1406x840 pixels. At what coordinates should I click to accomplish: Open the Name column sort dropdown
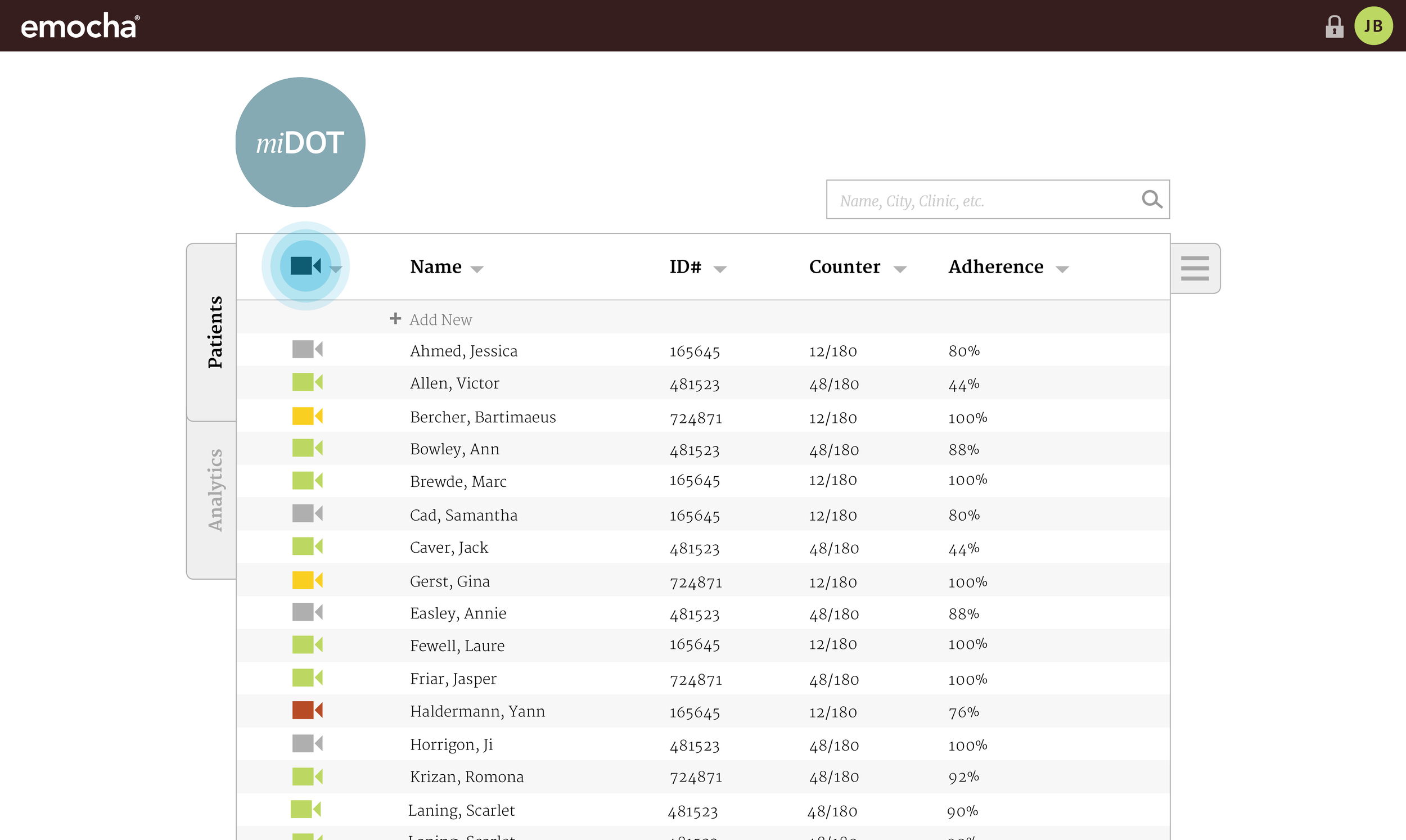point(477,269)
